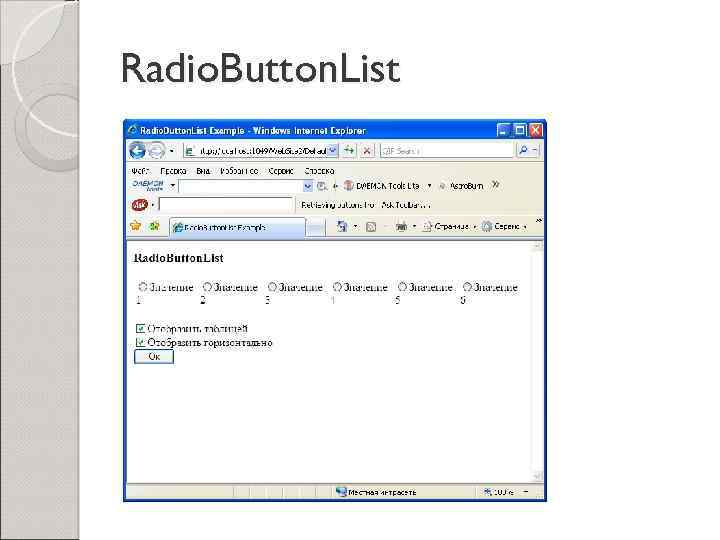This screenshot has width=720, height=540.
Task: Click the Ok button
Action: click(154, 356)
